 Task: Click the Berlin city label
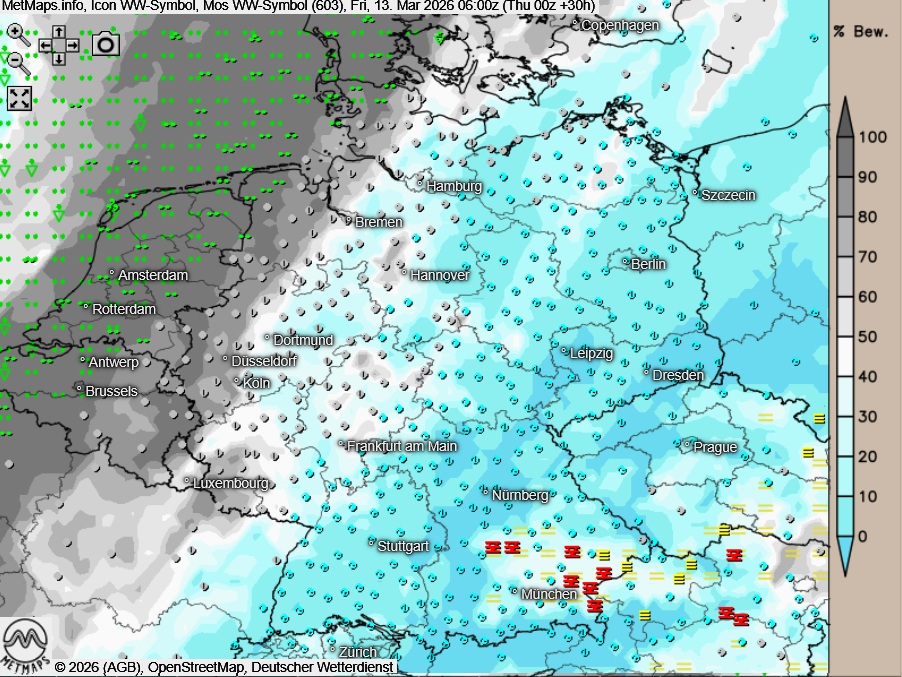(648, 264)
